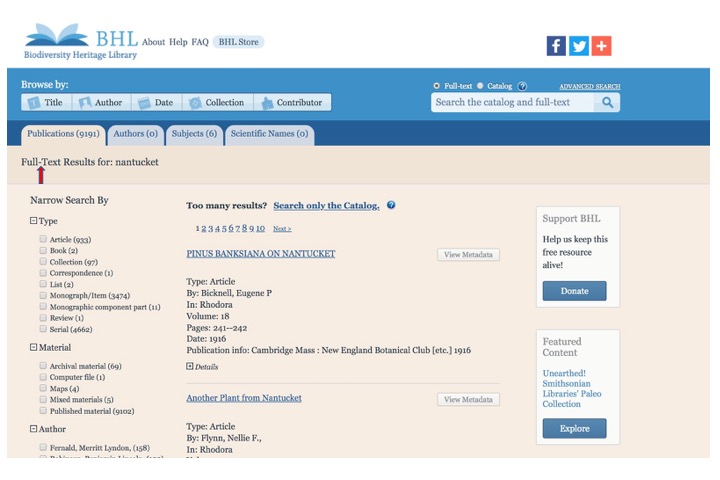This screenshot has width=720, height=480.
Task: Visit the BHL Store
Action: pyautogui.click(x=238, y=42)
